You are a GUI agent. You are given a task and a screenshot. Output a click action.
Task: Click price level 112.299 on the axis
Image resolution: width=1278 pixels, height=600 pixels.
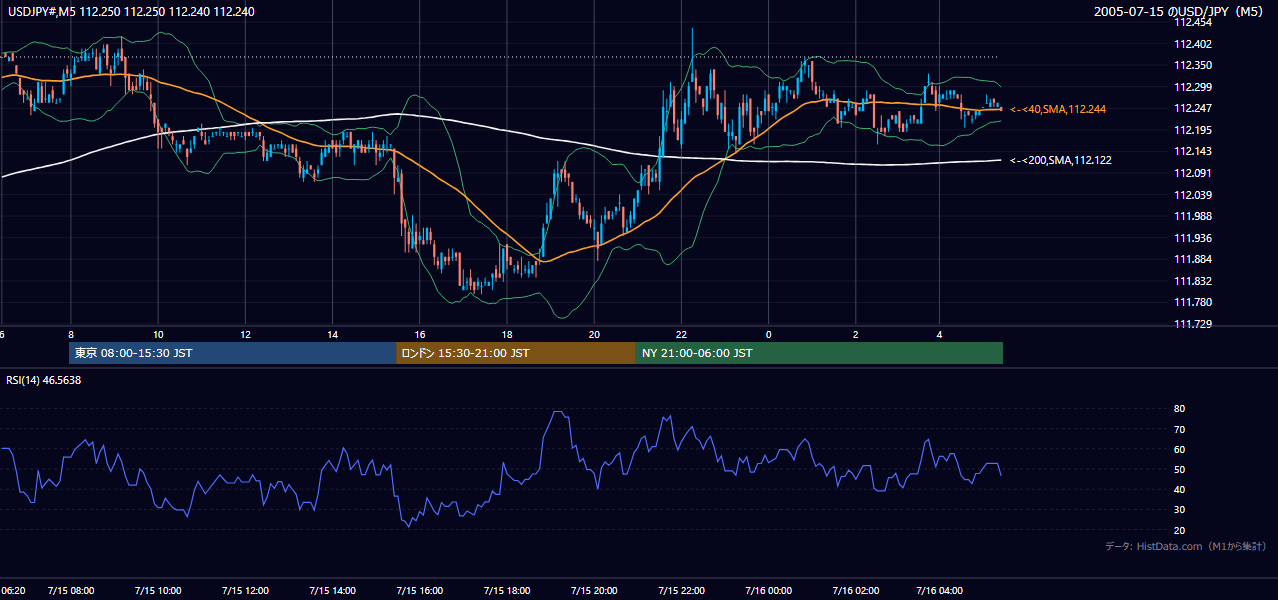pyautogui.click(x=1192, y=87)
